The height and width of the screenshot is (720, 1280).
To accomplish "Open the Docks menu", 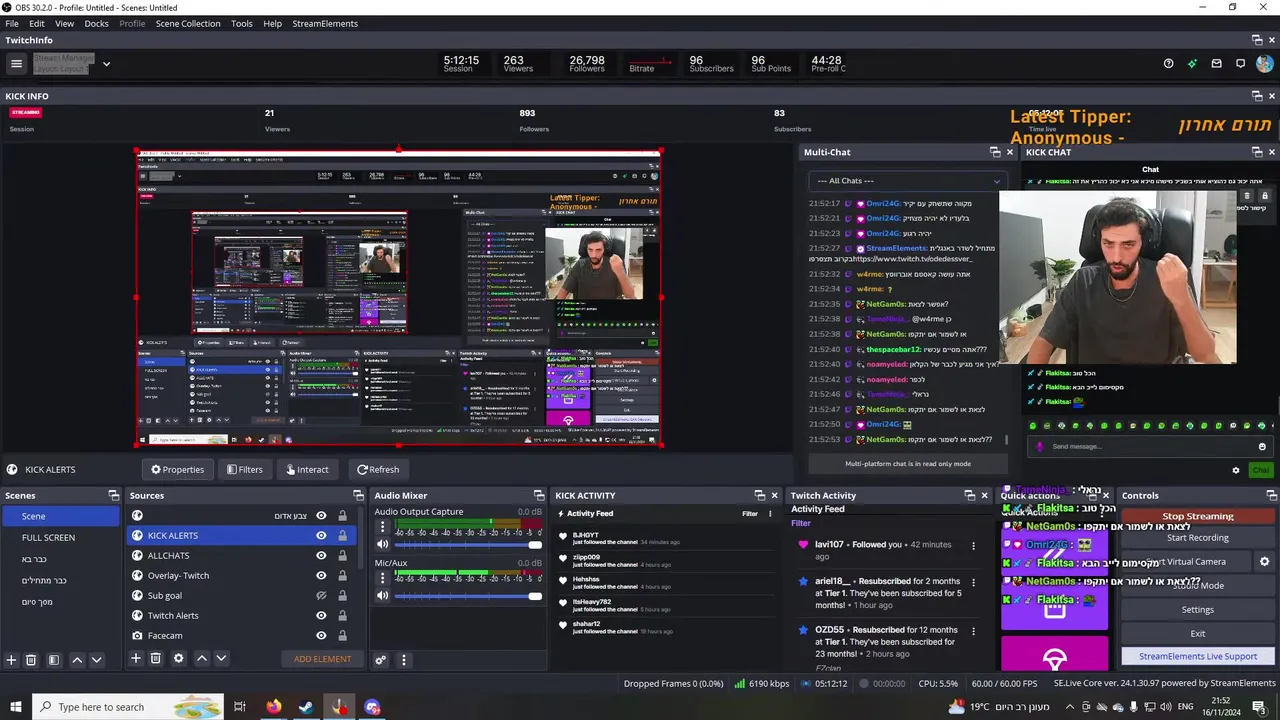I will 97,23.
